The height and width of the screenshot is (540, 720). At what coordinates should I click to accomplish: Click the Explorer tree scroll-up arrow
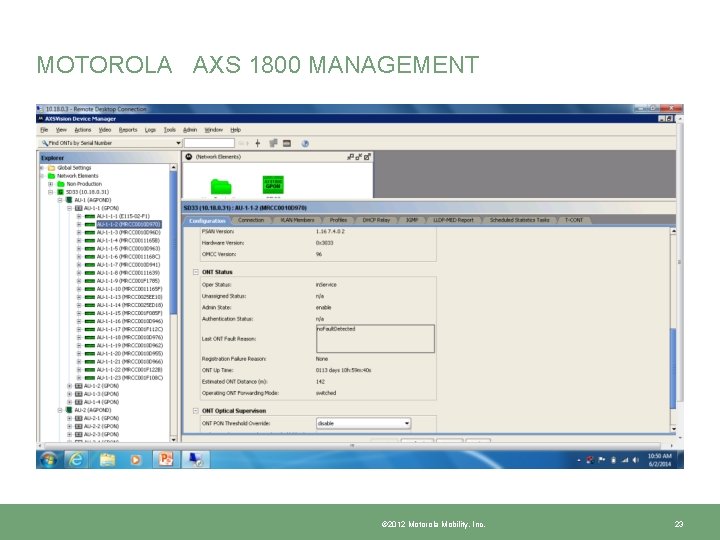click(174, 168)
